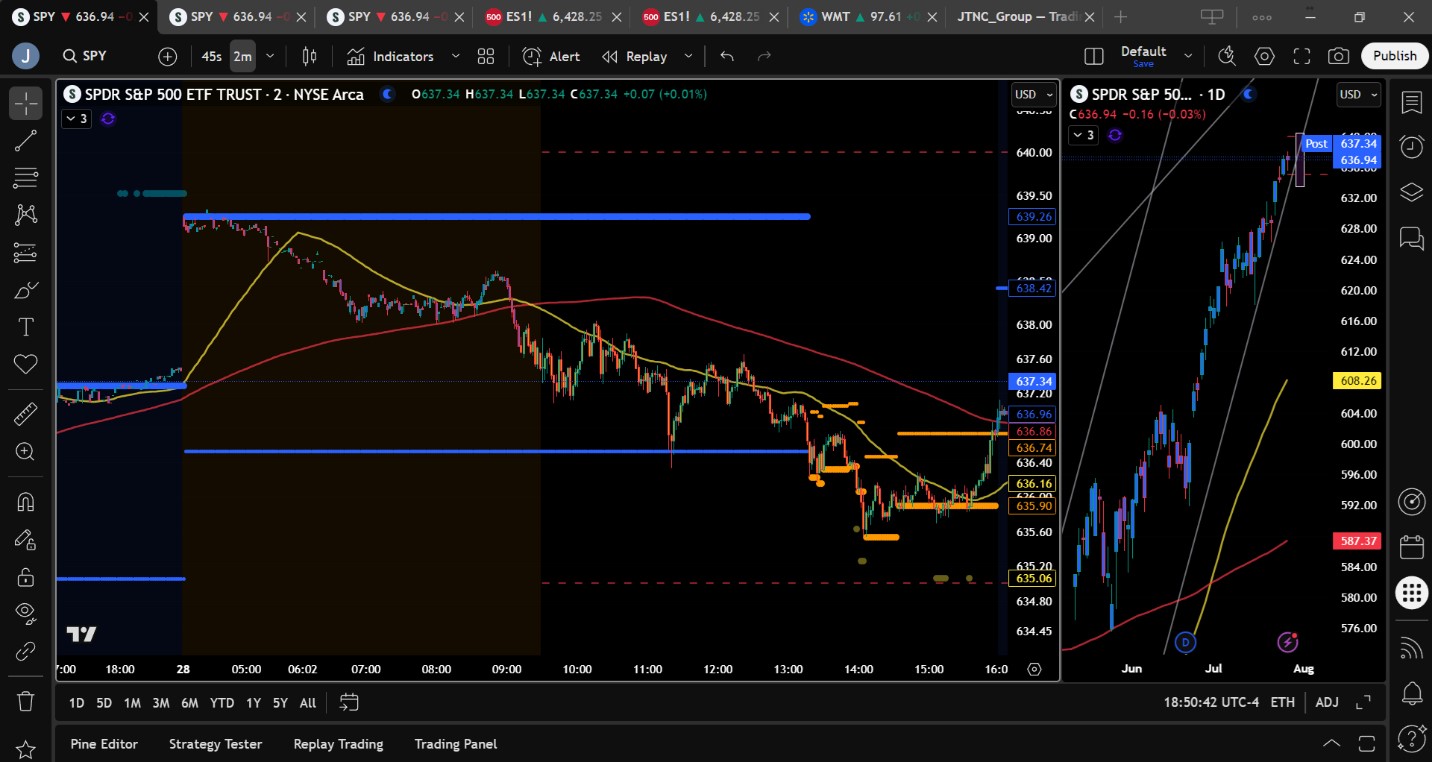Open the go to date calendar icon
This screenshot has width=1432, height=762.
[x=349, y=702]
